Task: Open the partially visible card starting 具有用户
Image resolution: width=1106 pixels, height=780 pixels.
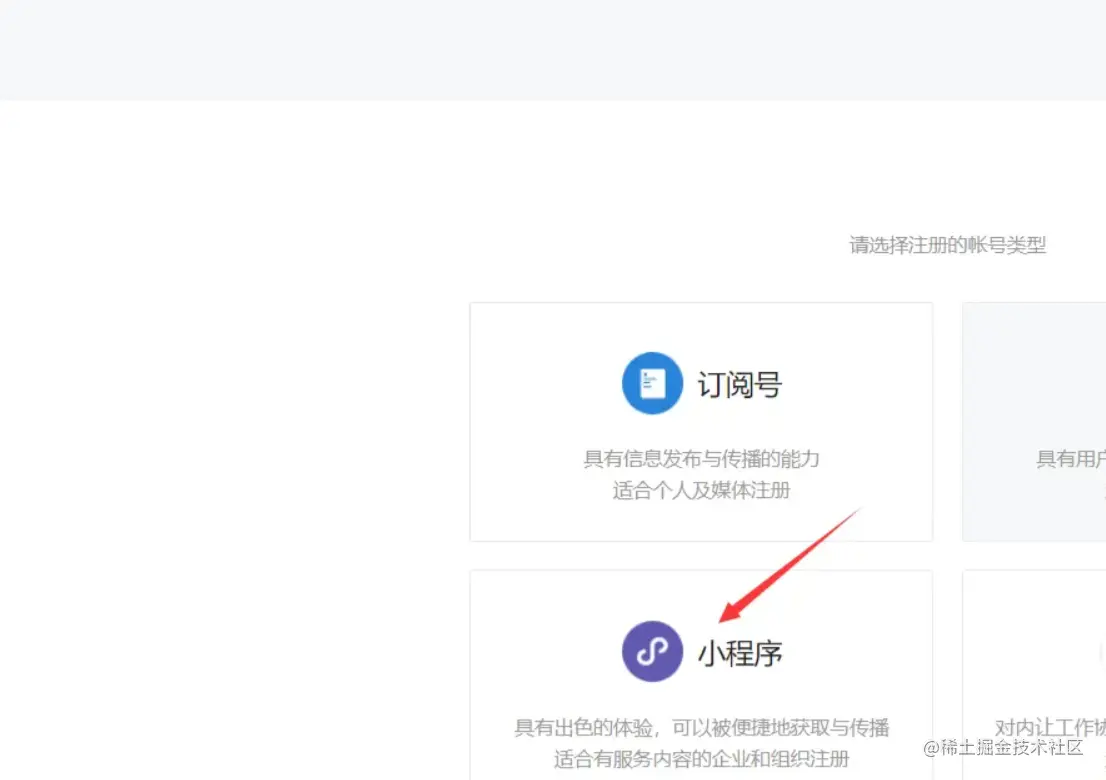Action: [x=1034, y=422]
